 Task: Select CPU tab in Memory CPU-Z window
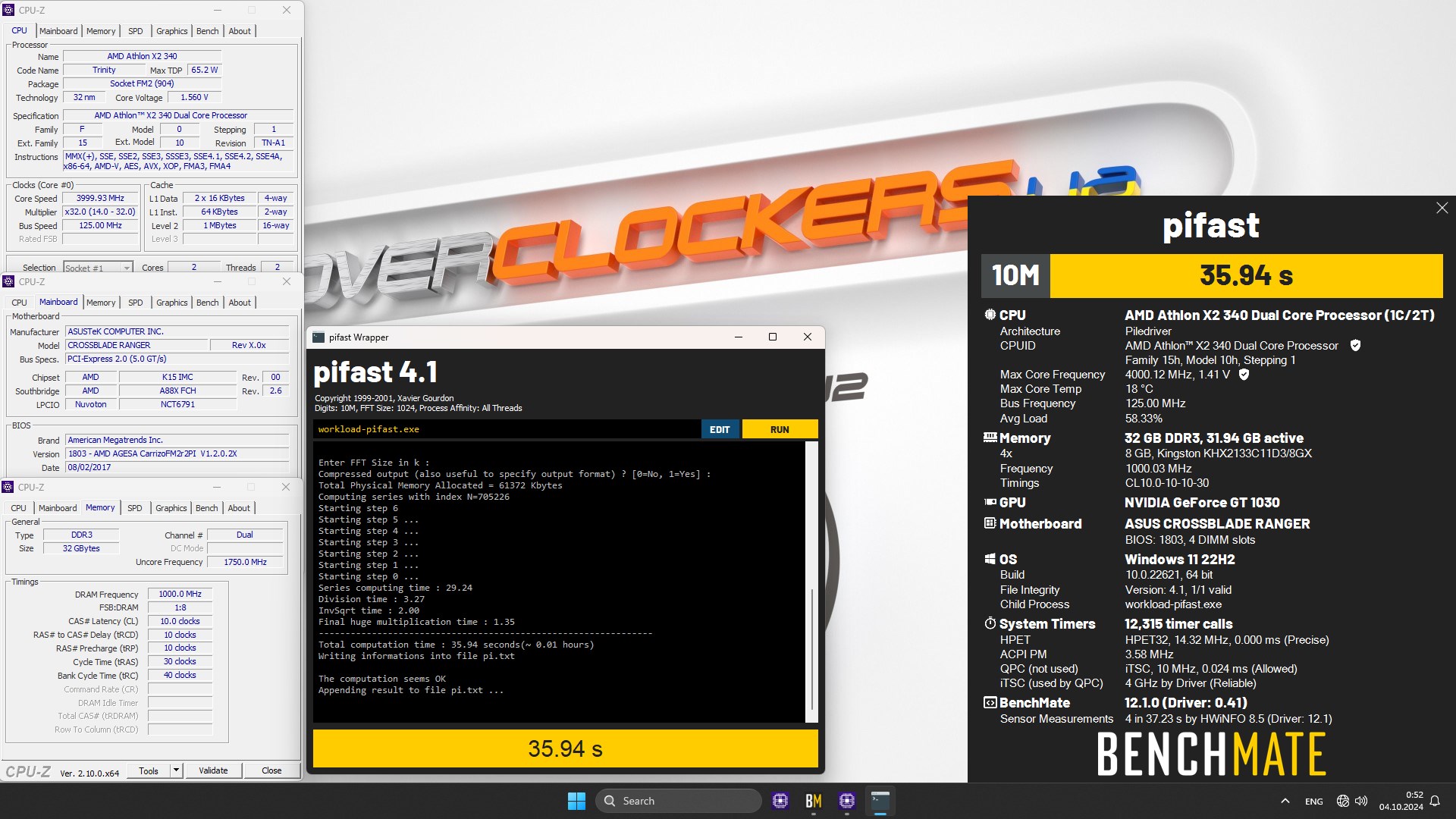[x=18, y=508]
